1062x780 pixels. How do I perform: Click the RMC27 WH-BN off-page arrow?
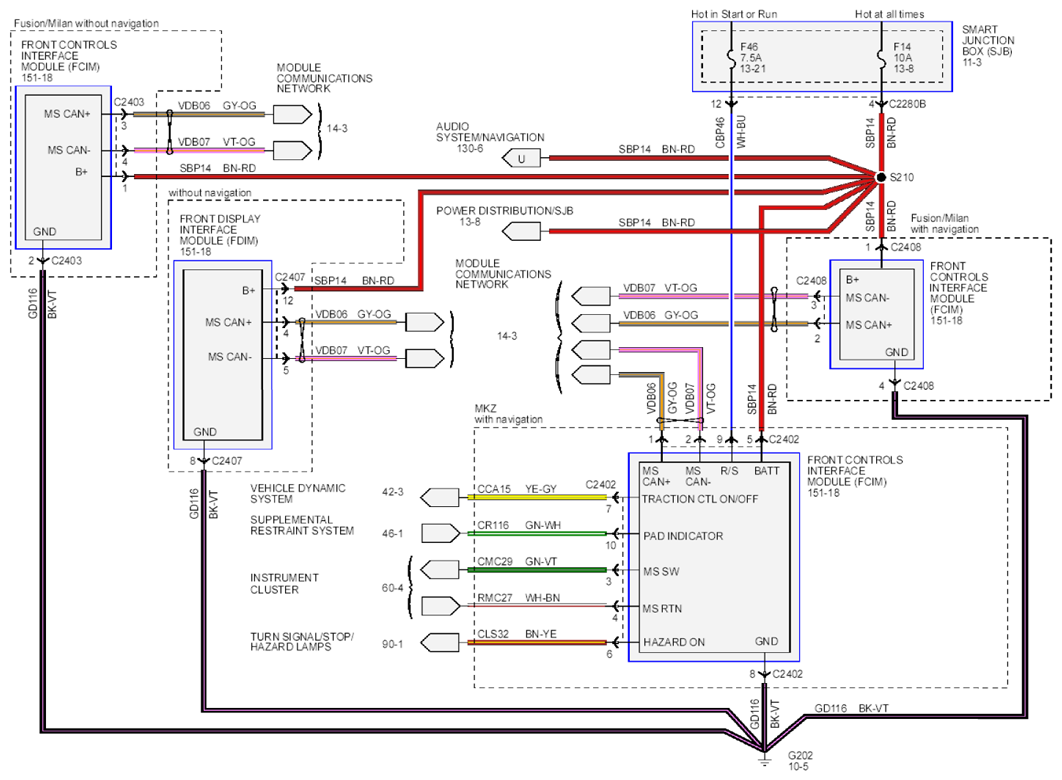pos(441,606)
